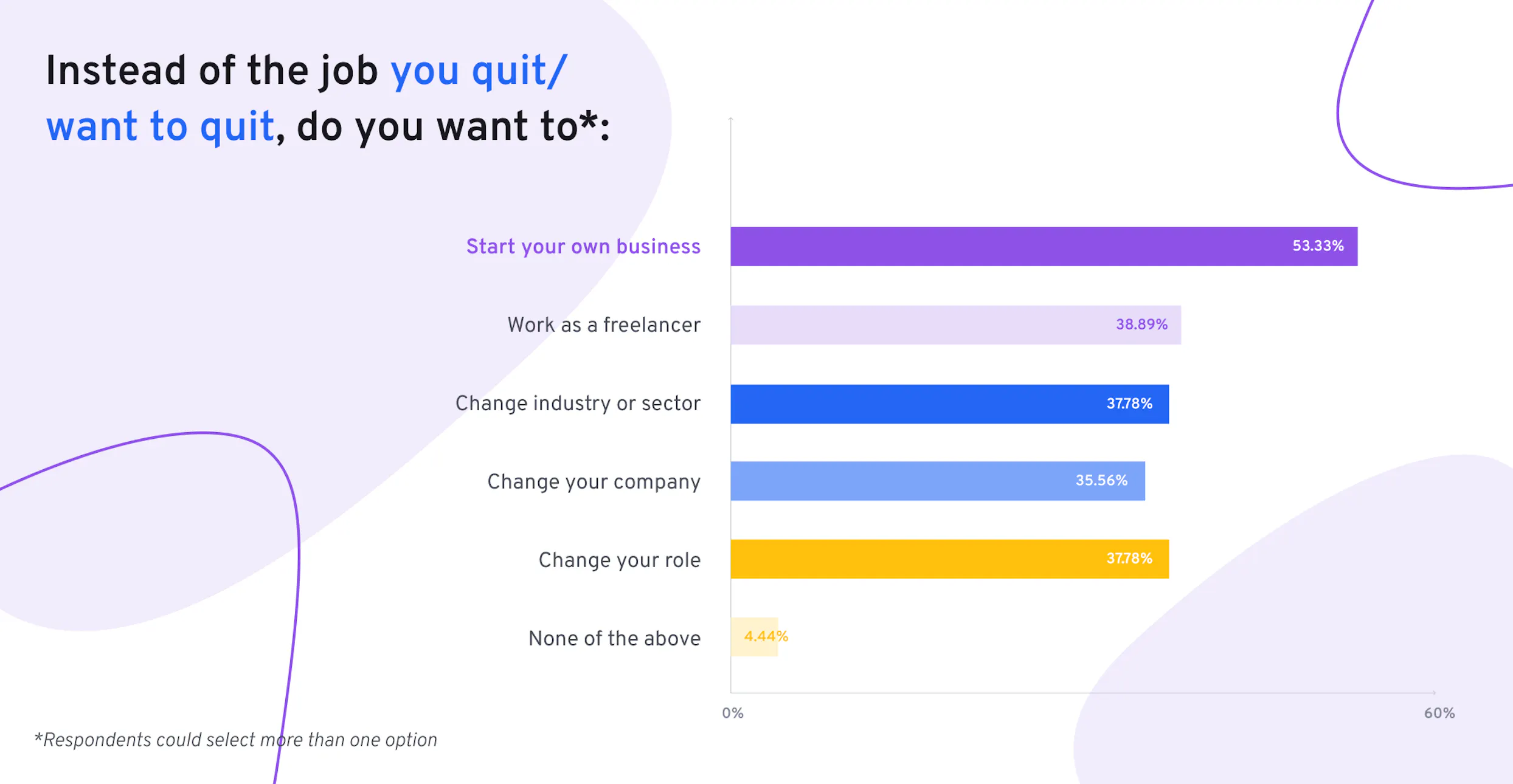Click the 4.44% value label
The width and height of the screenshot is (1513, 784).
(x=766, y=636)
